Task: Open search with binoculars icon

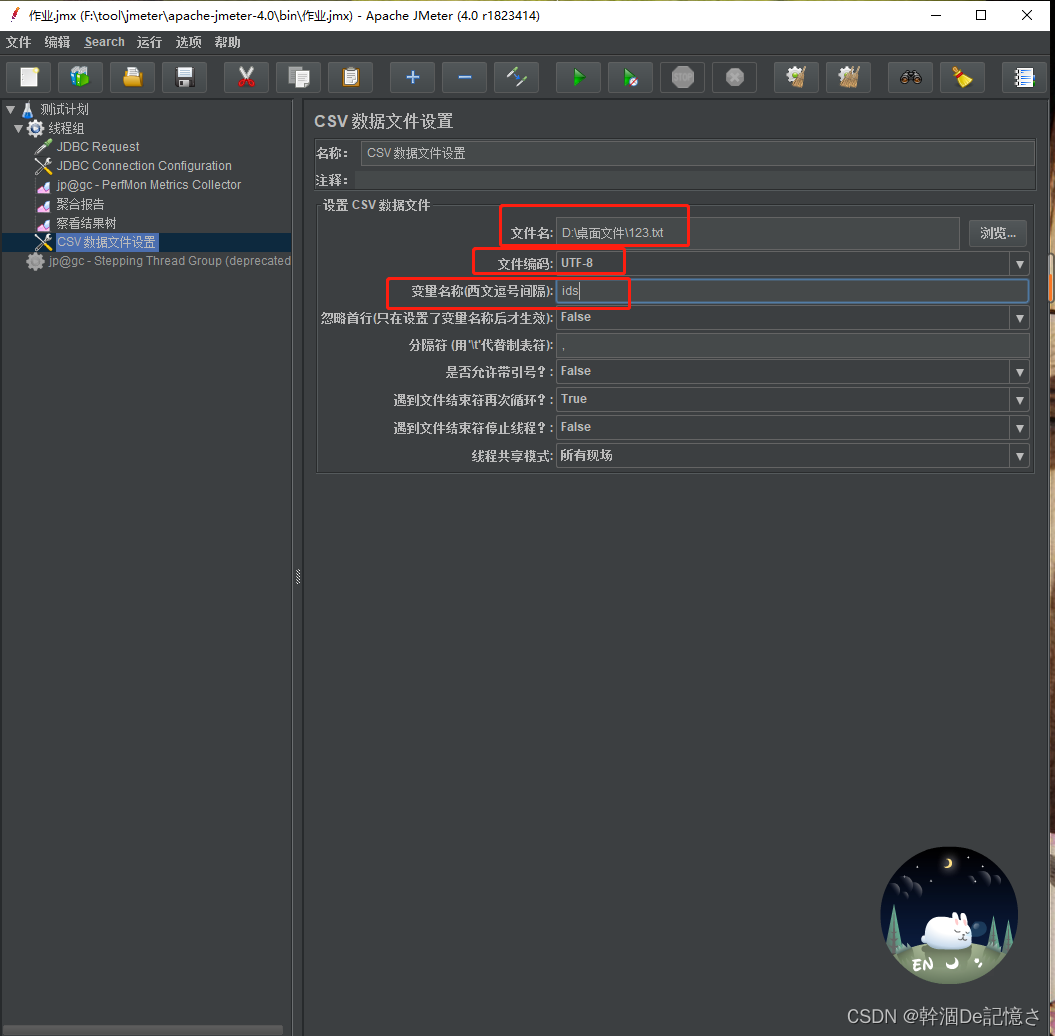Action: [x=910, y=77]
